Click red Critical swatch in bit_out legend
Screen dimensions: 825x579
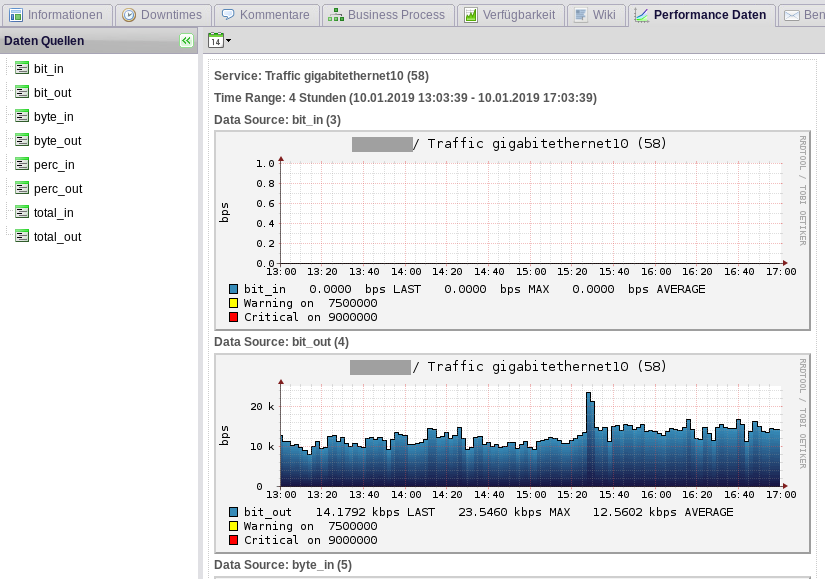pyautogui.click(x=234, y=540)
